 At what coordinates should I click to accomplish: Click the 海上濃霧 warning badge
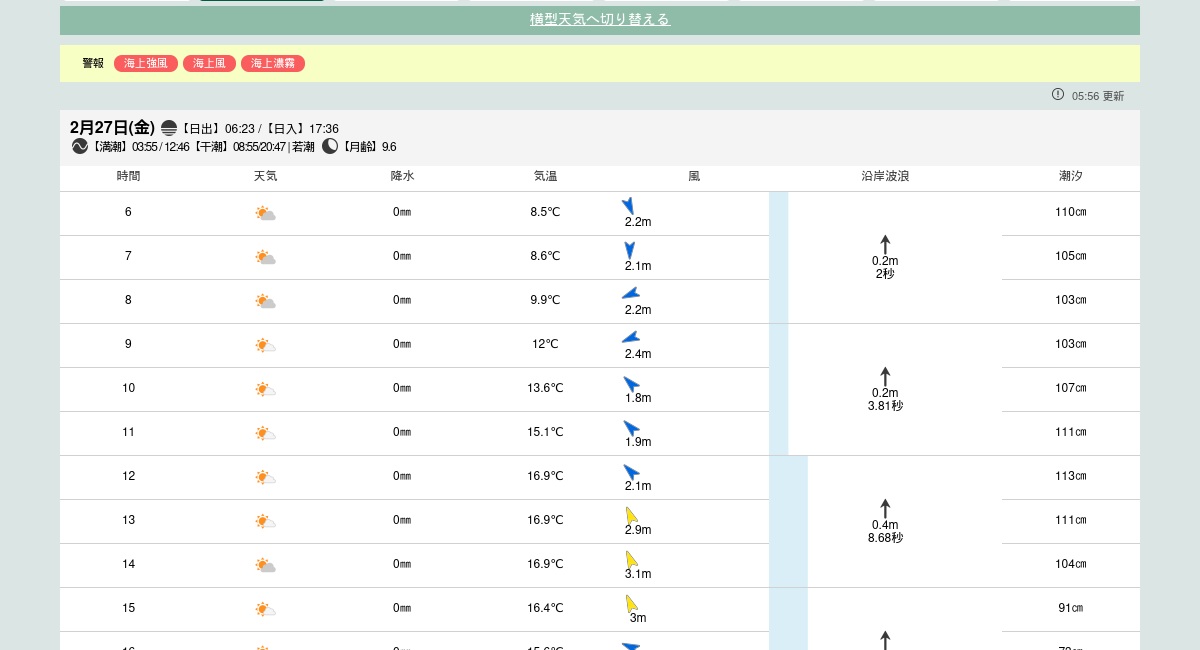273,63
